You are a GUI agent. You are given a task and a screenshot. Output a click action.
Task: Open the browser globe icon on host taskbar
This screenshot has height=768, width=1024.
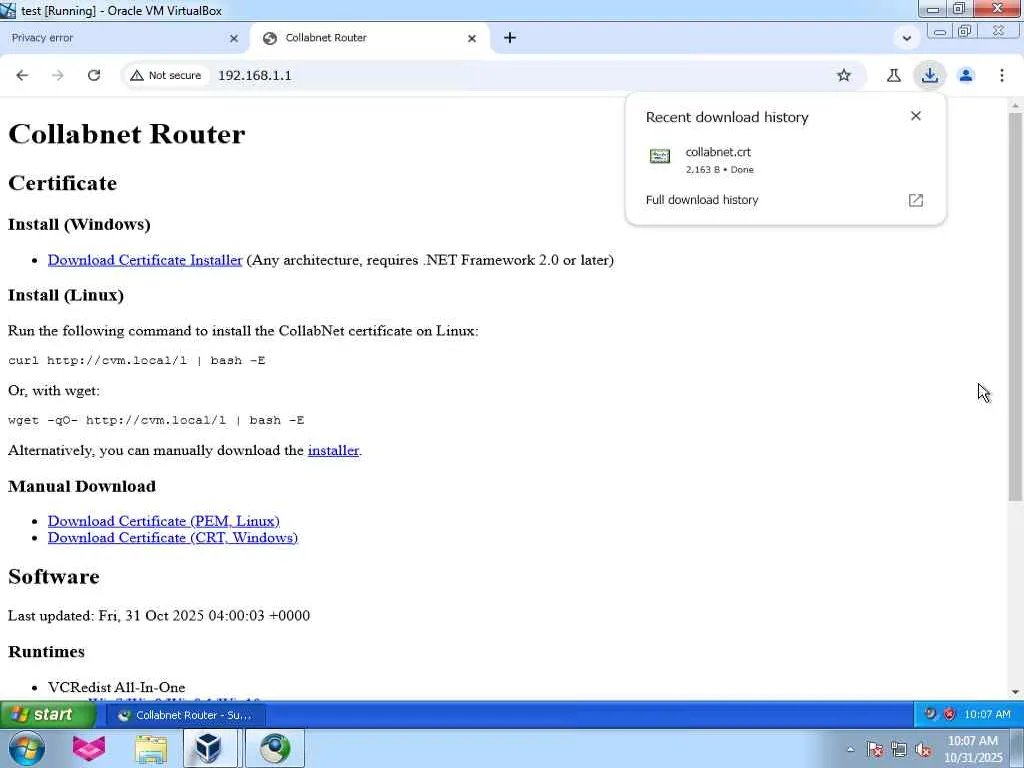click(274, 748)
